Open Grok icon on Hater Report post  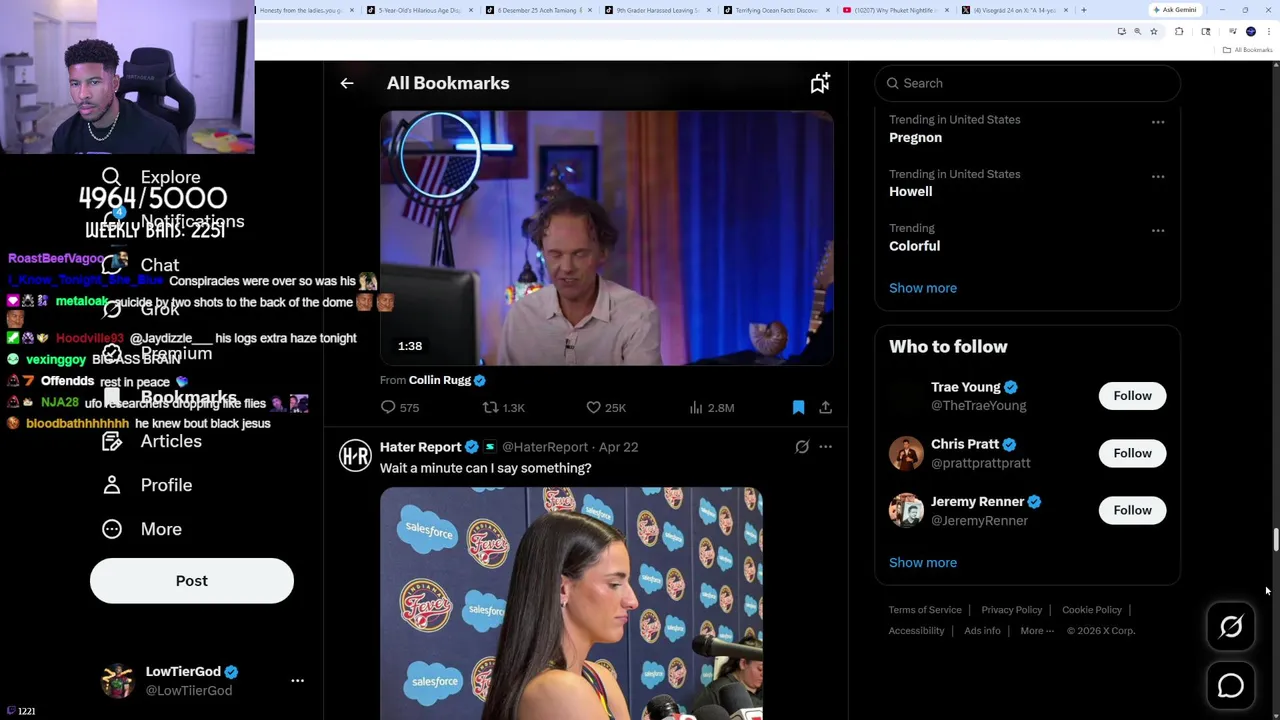802,447
